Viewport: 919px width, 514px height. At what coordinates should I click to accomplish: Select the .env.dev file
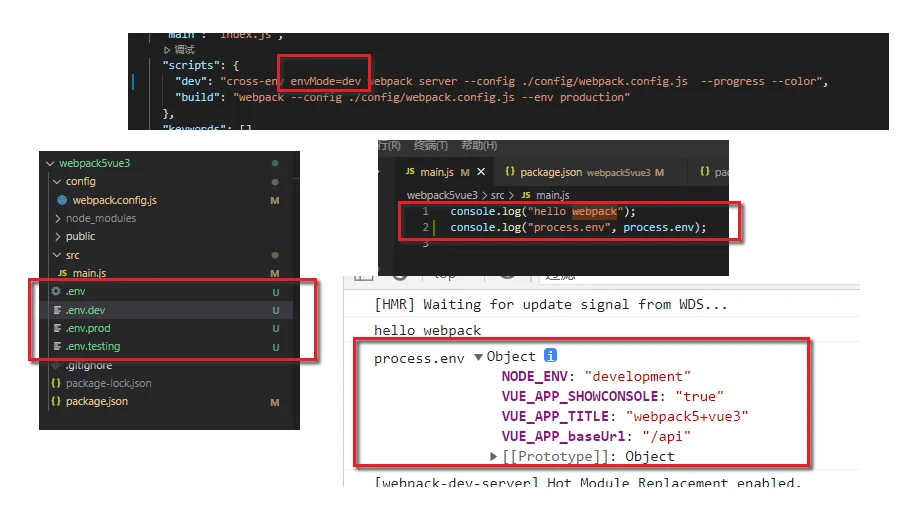(85, 310)
